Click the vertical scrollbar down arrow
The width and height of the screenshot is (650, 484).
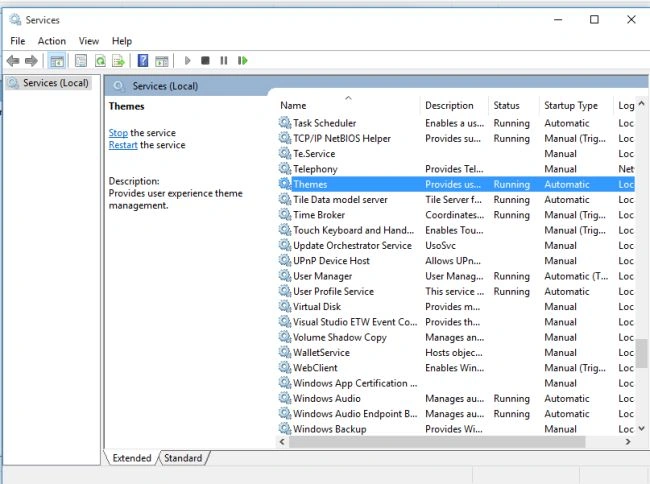tap(641, 428)
